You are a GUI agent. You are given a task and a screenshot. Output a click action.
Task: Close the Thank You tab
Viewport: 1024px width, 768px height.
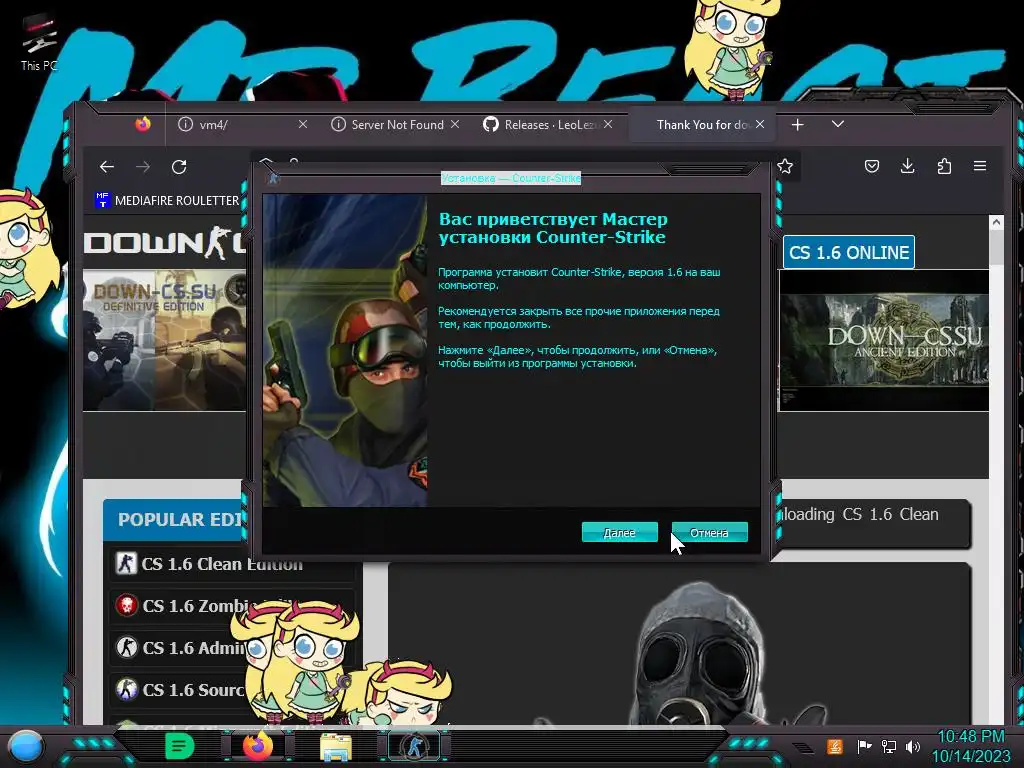point(760,124)
